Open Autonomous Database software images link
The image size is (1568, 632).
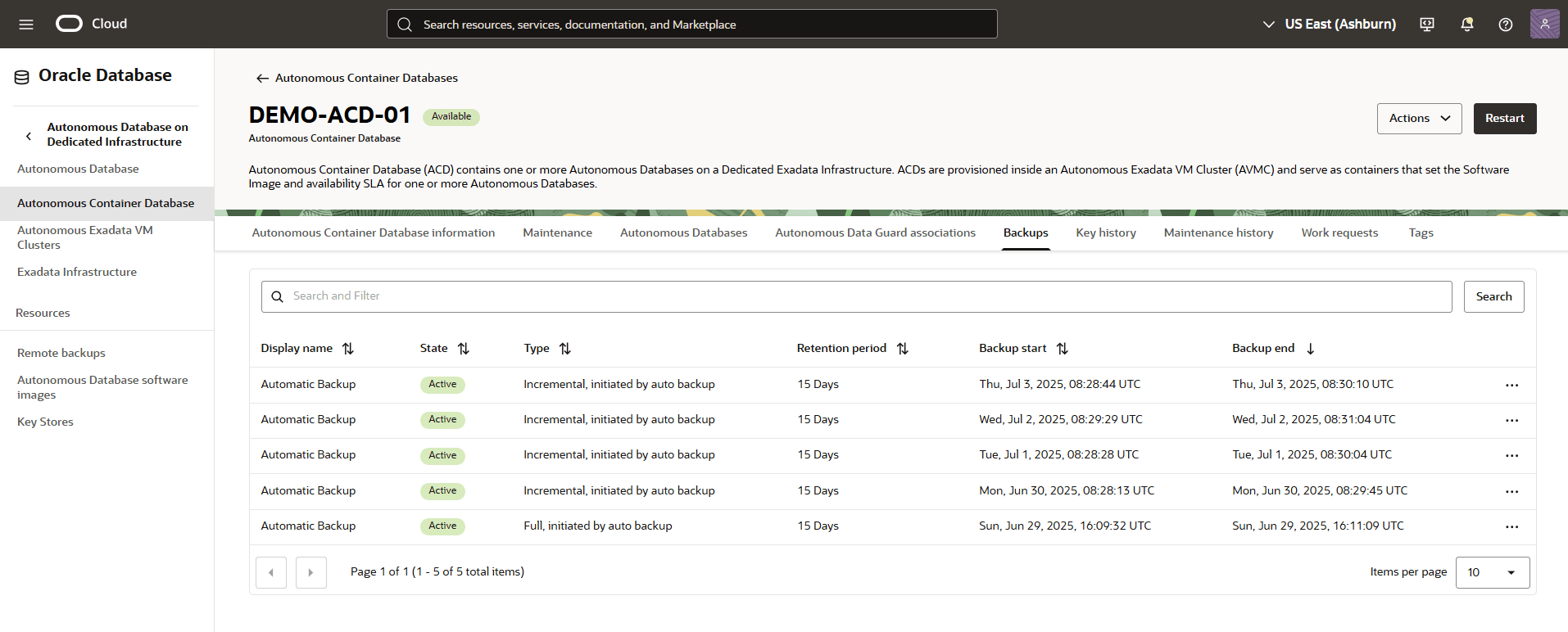[102, 388]
